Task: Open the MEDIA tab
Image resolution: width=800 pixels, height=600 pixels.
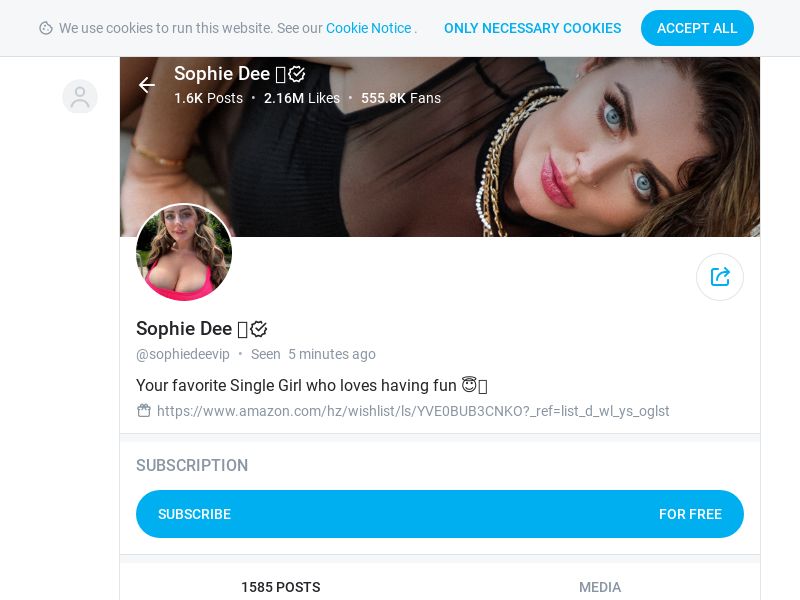Action: [600, 587]
